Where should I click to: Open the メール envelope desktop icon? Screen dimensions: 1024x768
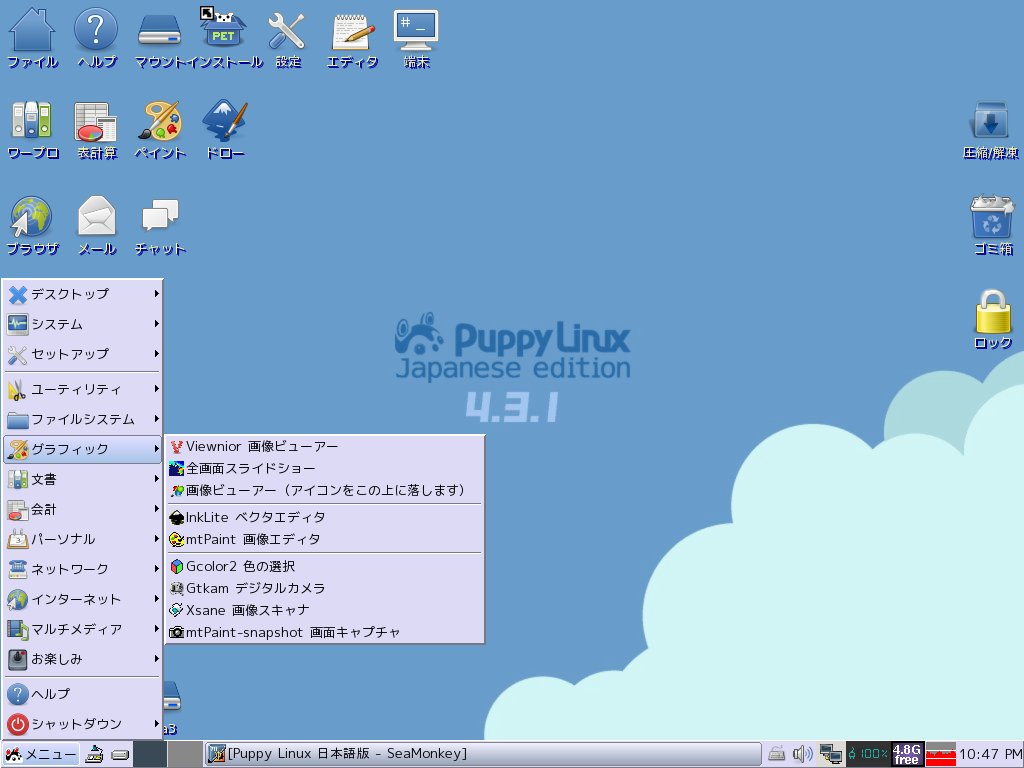[97, 225]
